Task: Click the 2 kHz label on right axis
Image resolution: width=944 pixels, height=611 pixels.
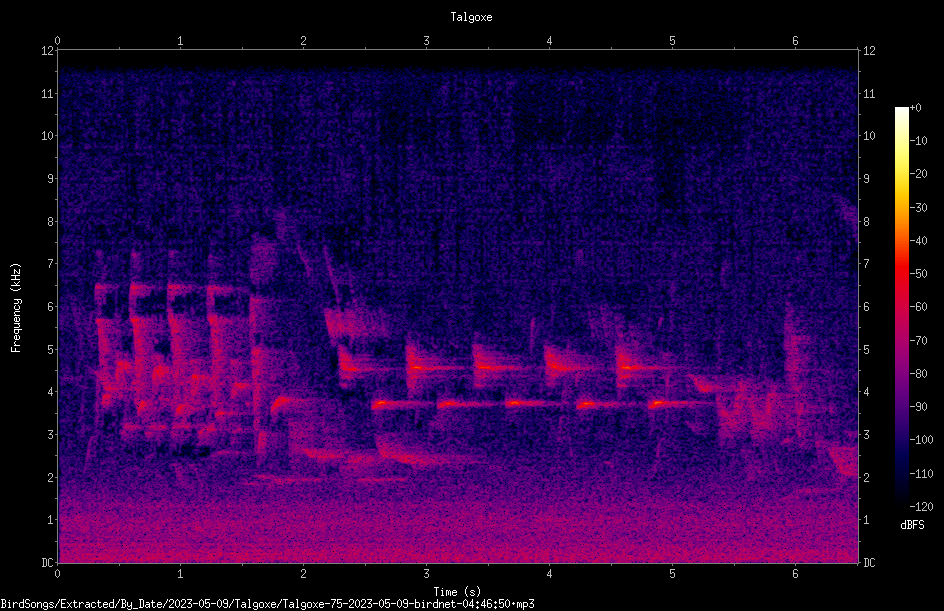Action: coord(866,477)
